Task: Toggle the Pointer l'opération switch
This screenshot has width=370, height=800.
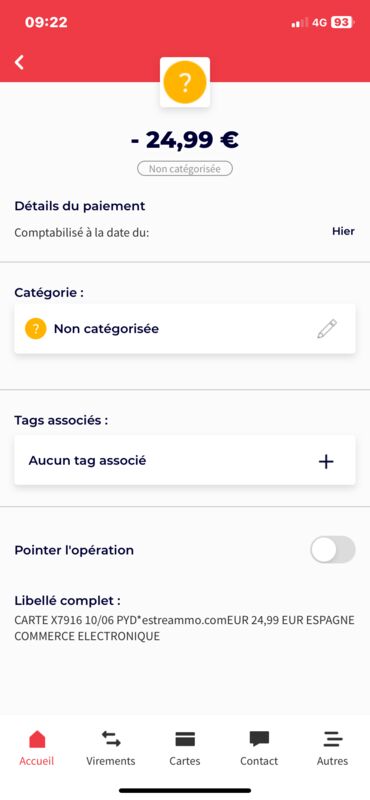Action: click(x=333, y=549)
